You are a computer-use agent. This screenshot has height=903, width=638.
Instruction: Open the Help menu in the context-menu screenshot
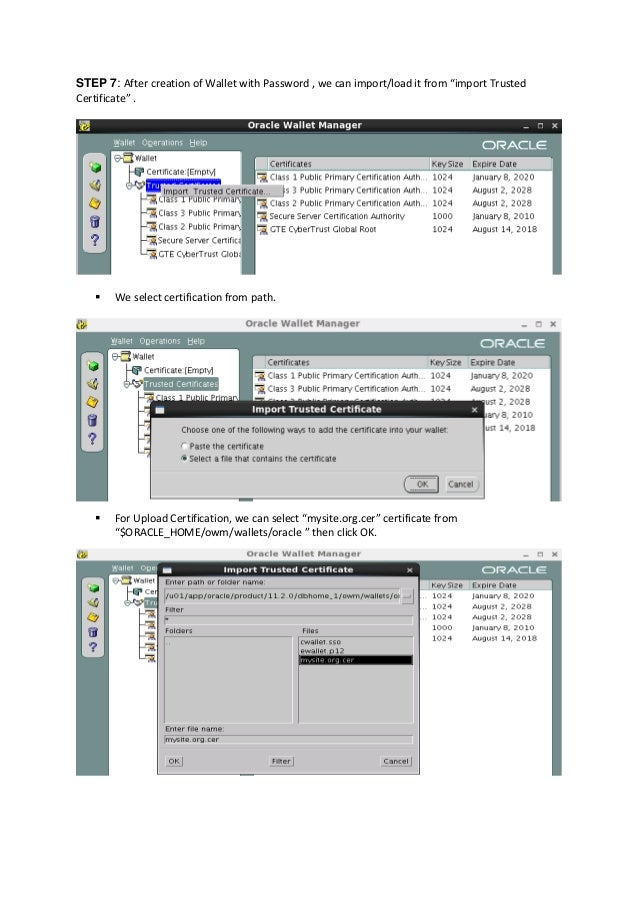(198, 143)
